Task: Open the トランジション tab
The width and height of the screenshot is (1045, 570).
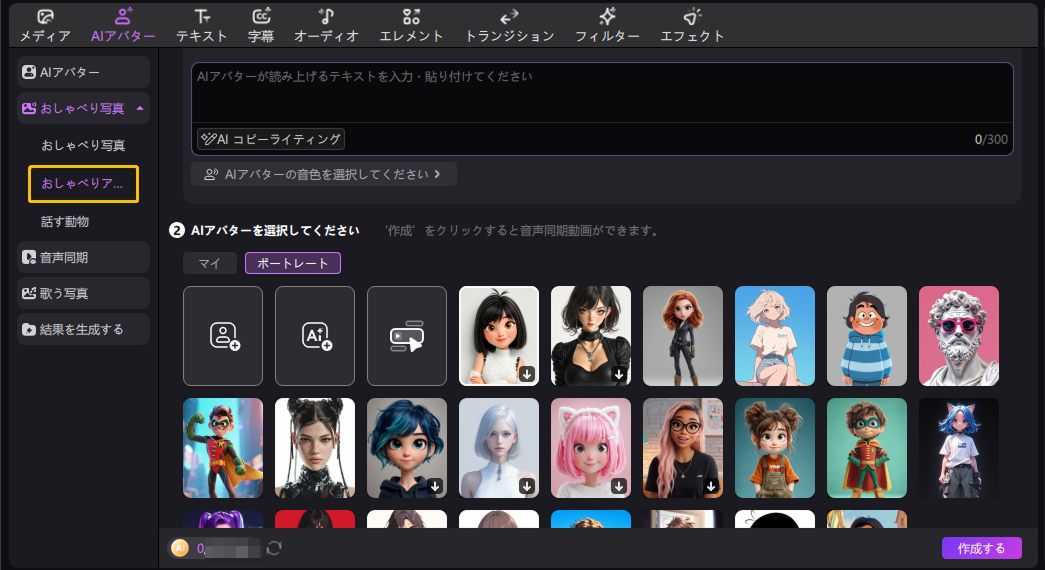Action: click(x=509, y=26)
